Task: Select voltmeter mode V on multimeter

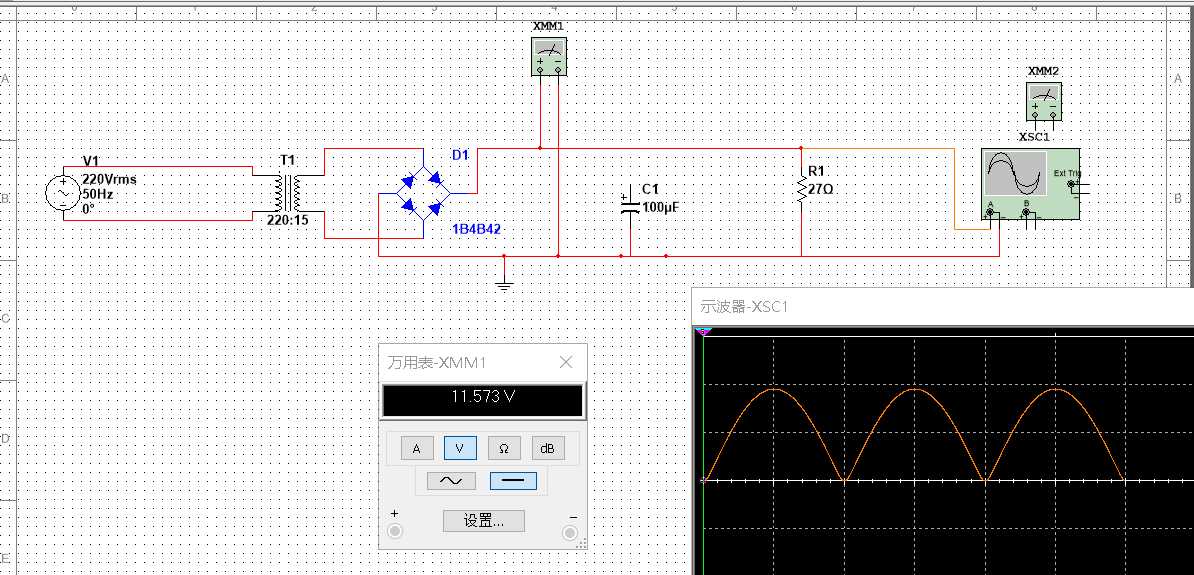Action: point(460,449)
